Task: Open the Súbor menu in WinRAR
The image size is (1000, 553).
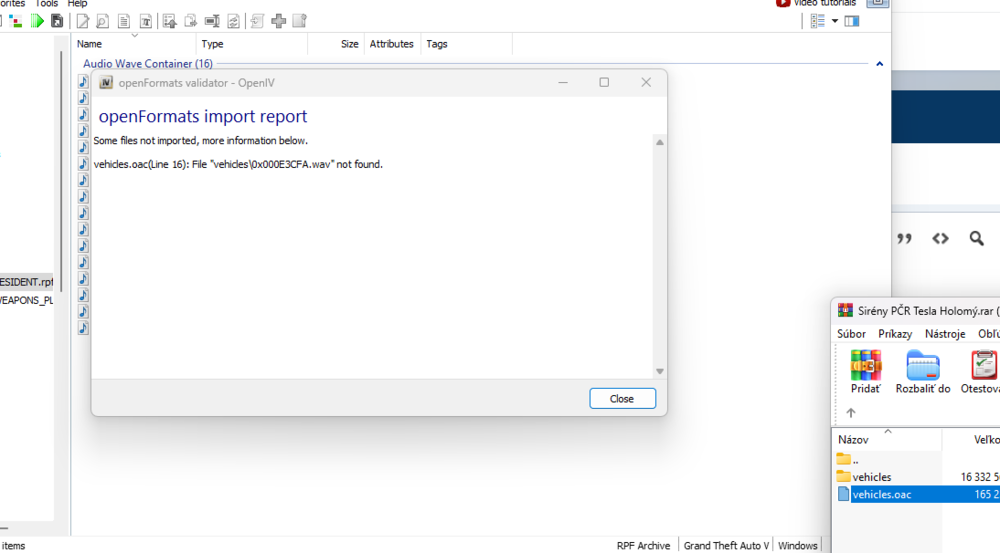Action: 851,334
